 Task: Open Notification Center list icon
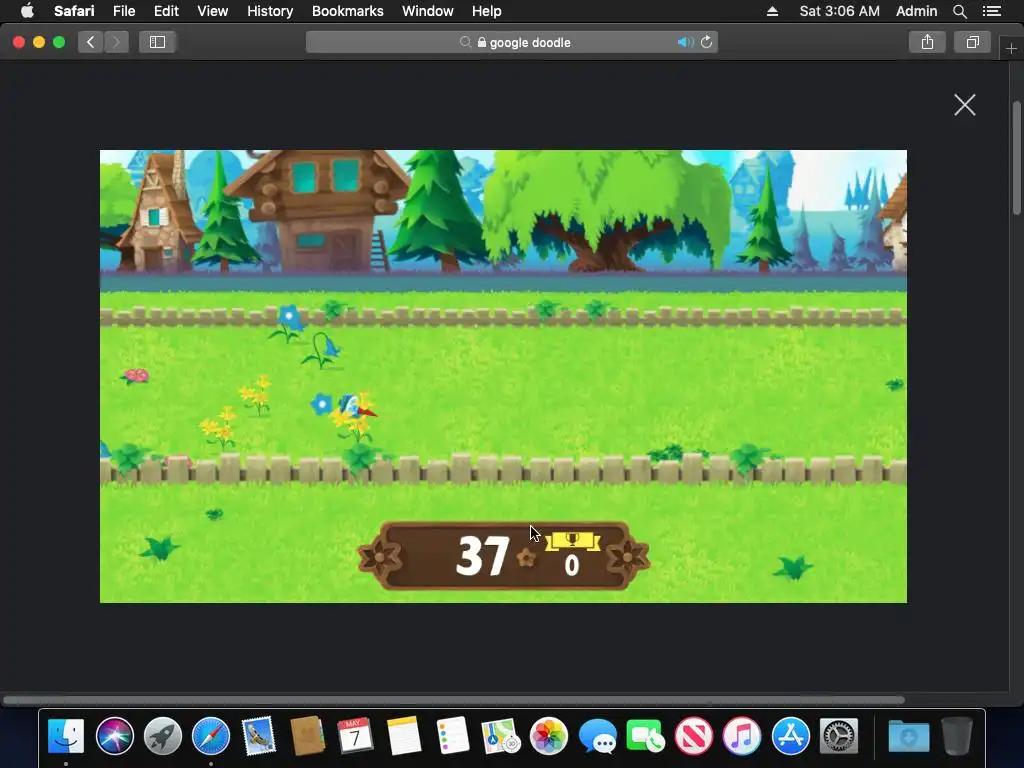pos(992,11)
